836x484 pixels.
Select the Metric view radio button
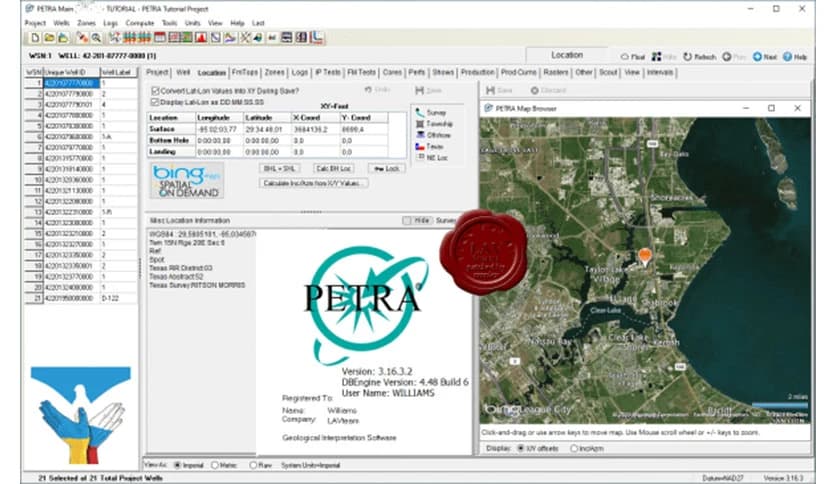[x=215, y=465]
